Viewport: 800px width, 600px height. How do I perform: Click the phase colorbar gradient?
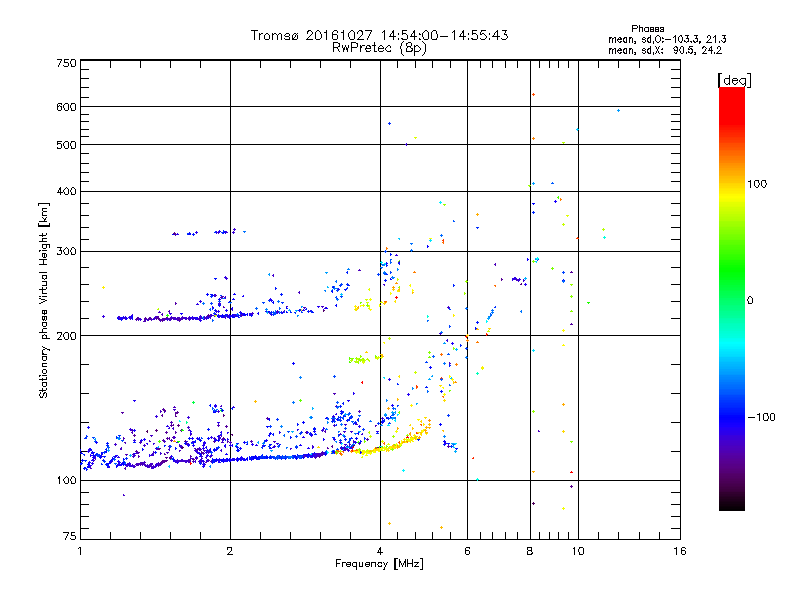(x=732, y=298)
